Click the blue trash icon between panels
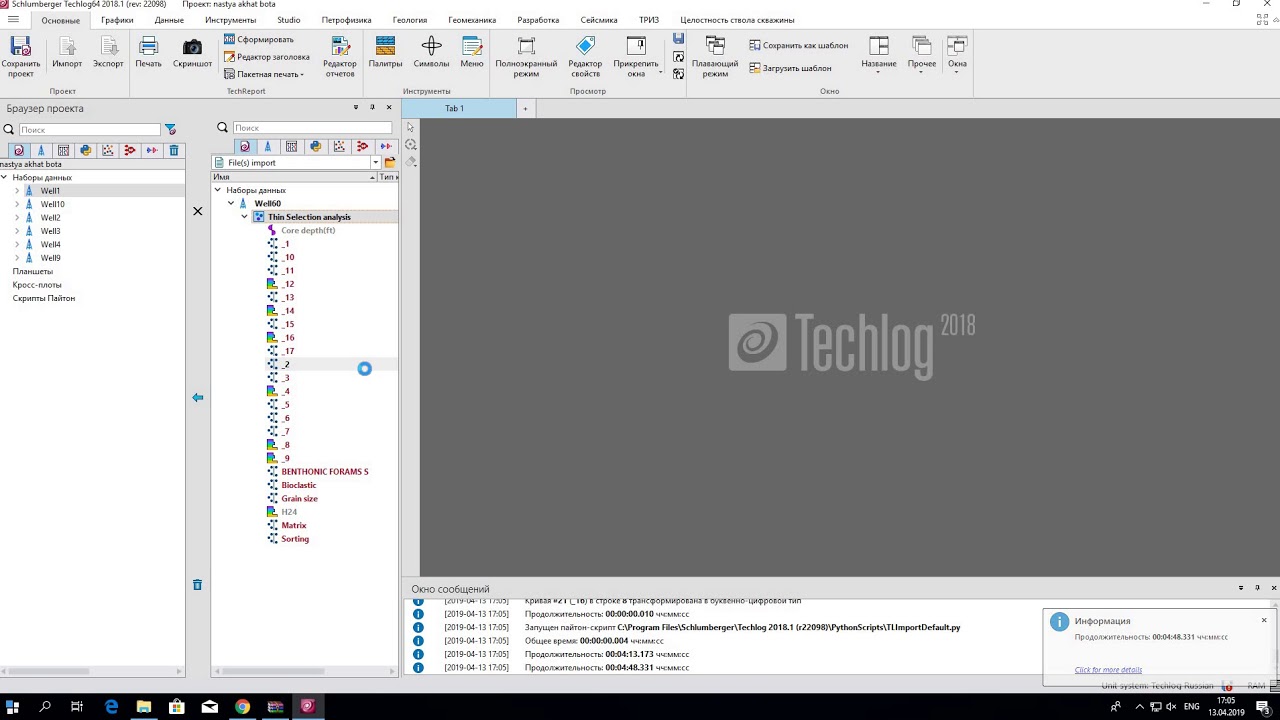 pos(197,584)
